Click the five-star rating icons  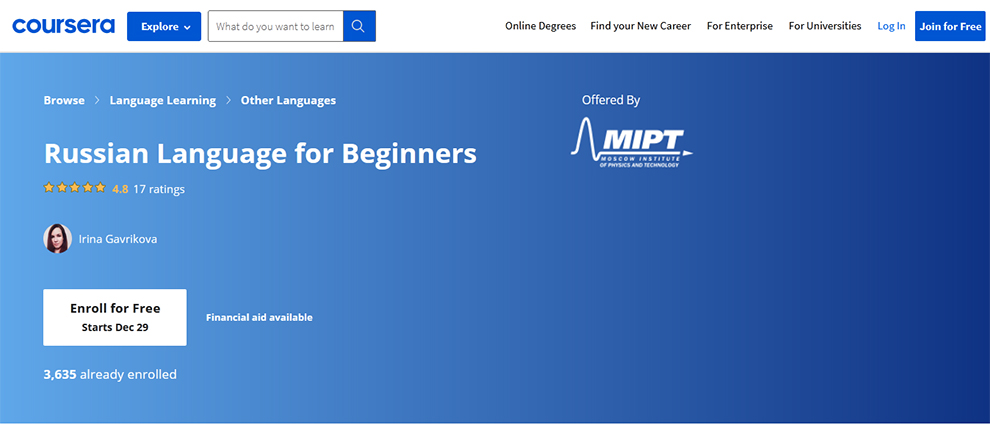tap(75, 188)
